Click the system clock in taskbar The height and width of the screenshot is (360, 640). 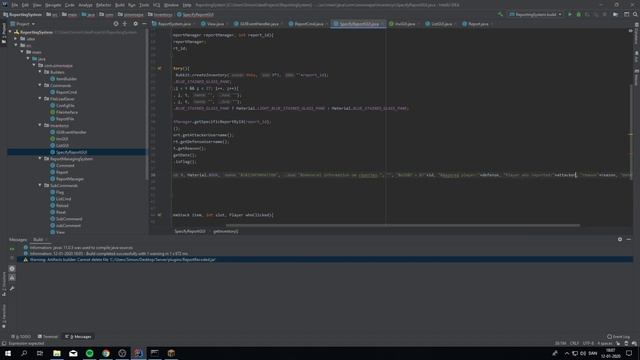[611, 353]
